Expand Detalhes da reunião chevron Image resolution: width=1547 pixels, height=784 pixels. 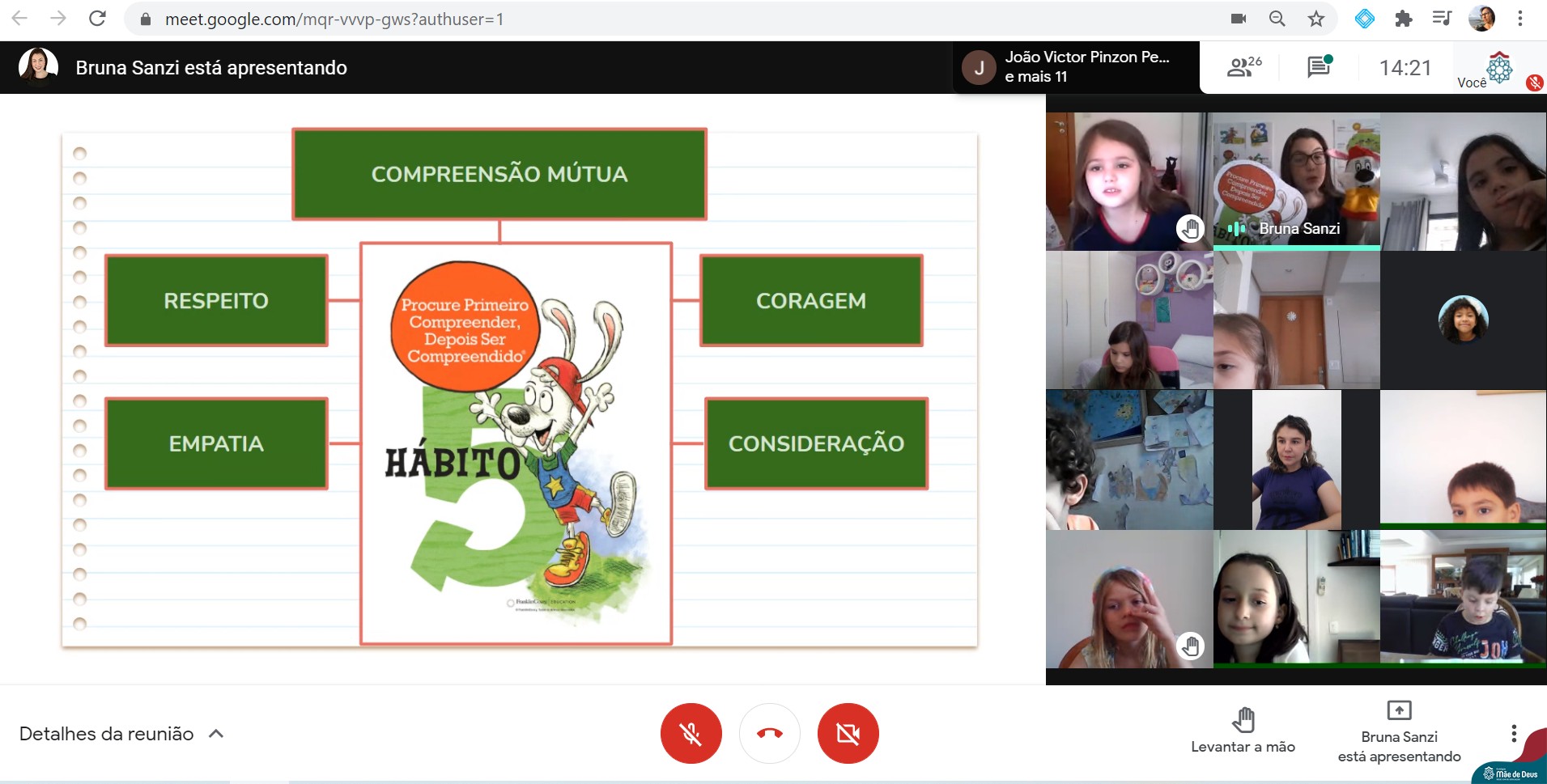coord(216,734)
